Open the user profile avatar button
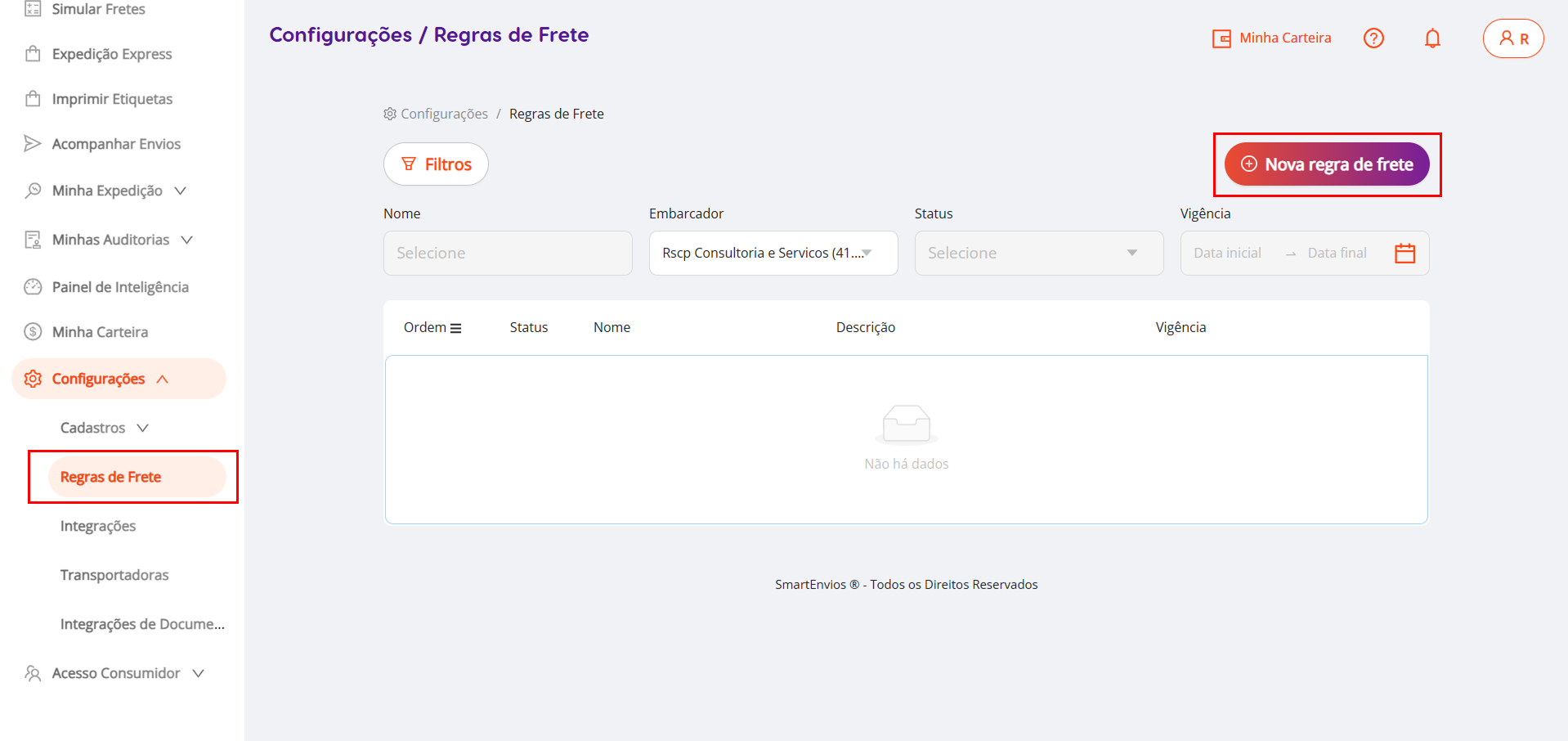 coord(1513,38)
